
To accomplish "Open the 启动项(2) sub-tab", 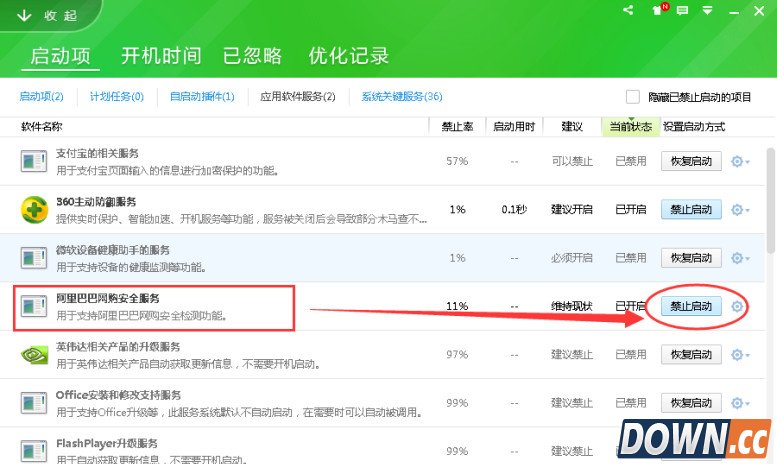I will coord(42,97).
